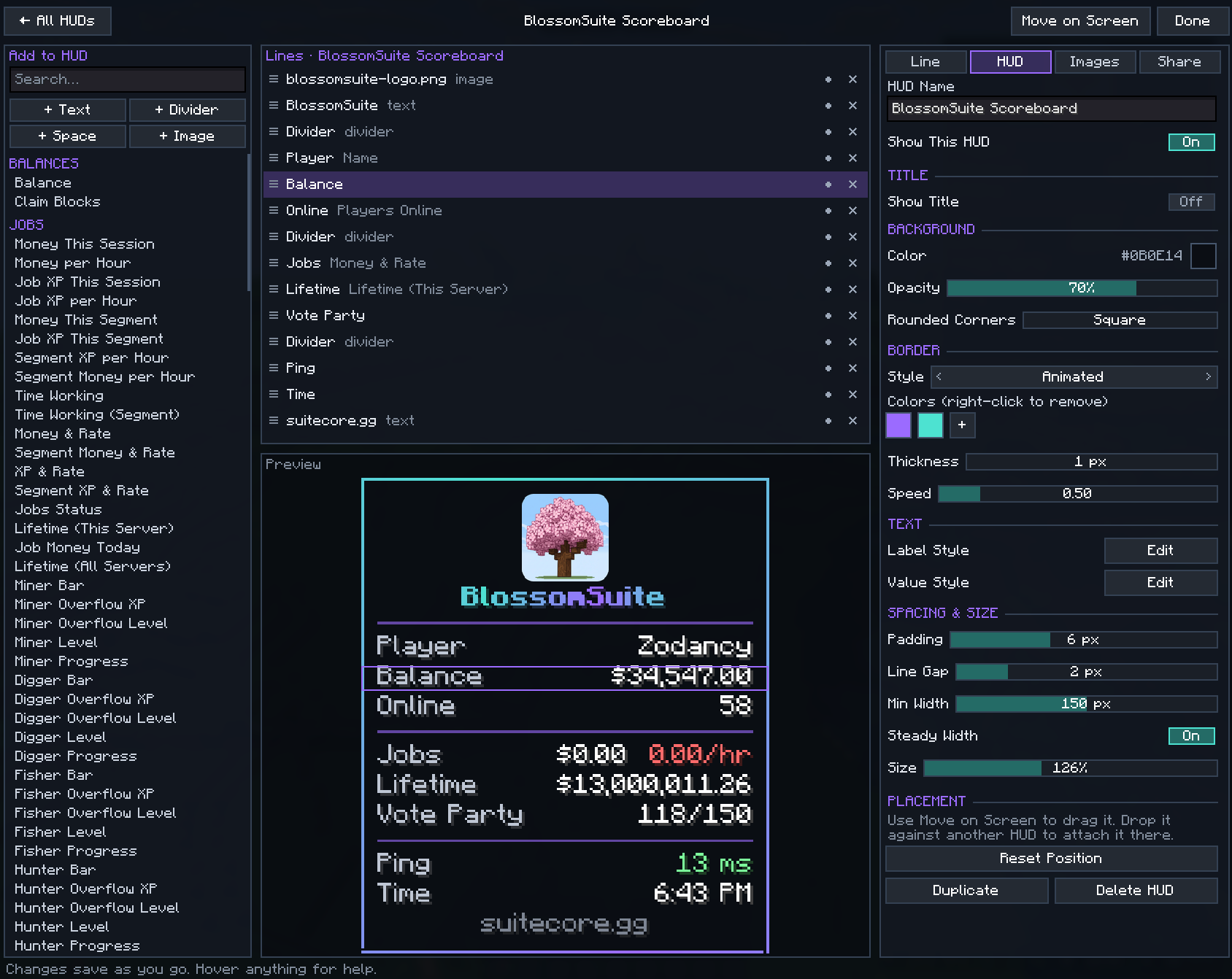The width and height of the screenshot is (1232, 979).
Task: Click the dot icon on Ping line
Action: click(828, 368)
